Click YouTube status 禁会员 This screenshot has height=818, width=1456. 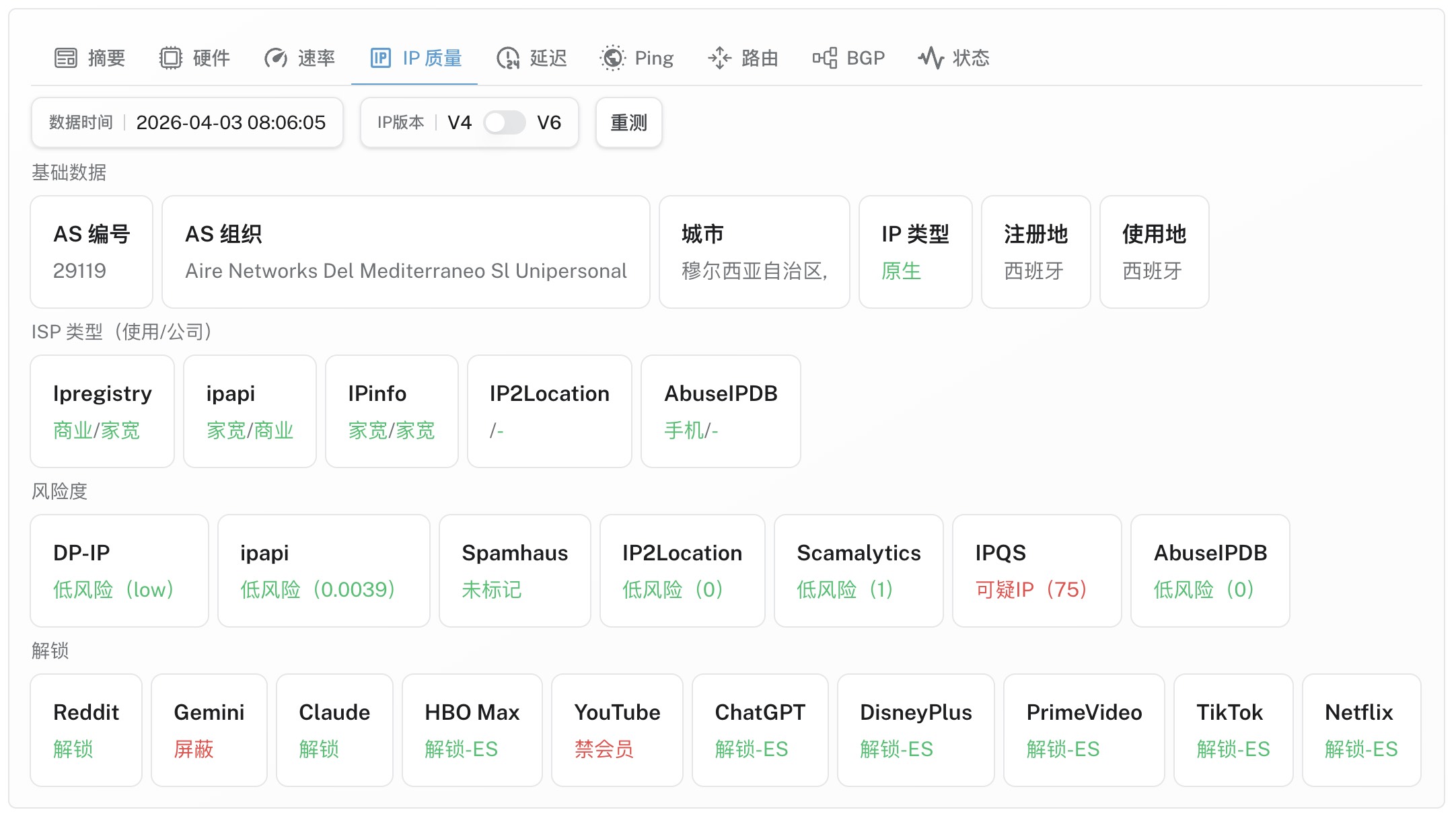click(x=604, y=749)
